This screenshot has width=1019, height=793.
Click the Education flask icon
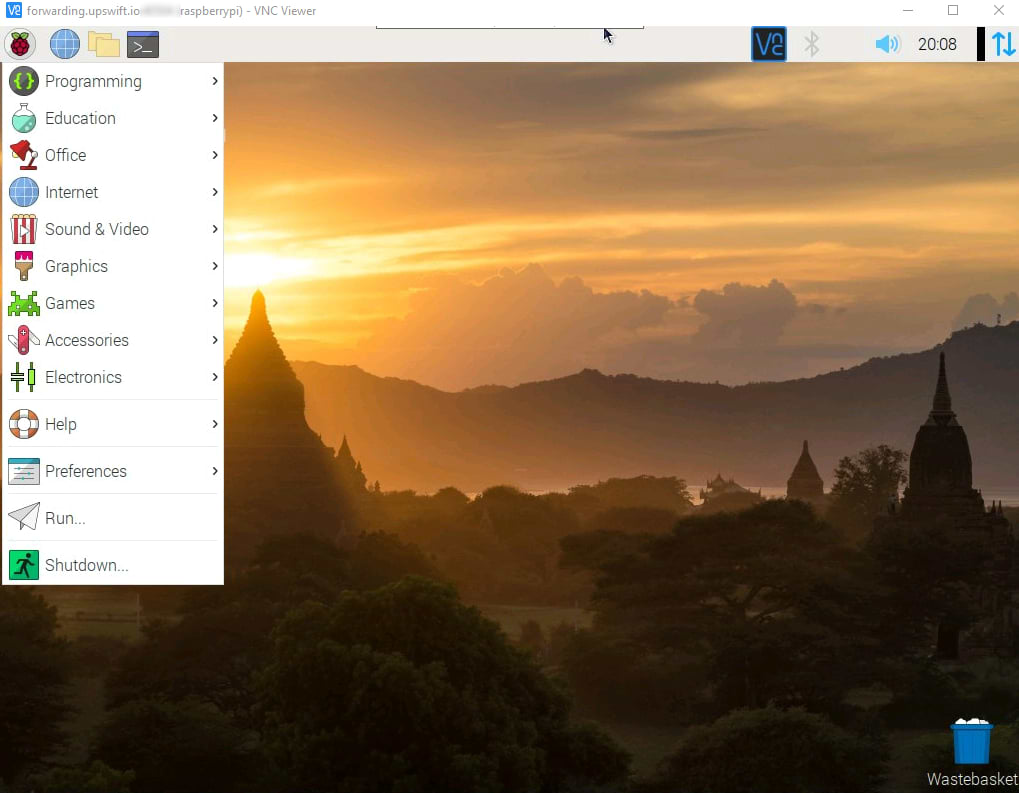[x=23, y=118]
